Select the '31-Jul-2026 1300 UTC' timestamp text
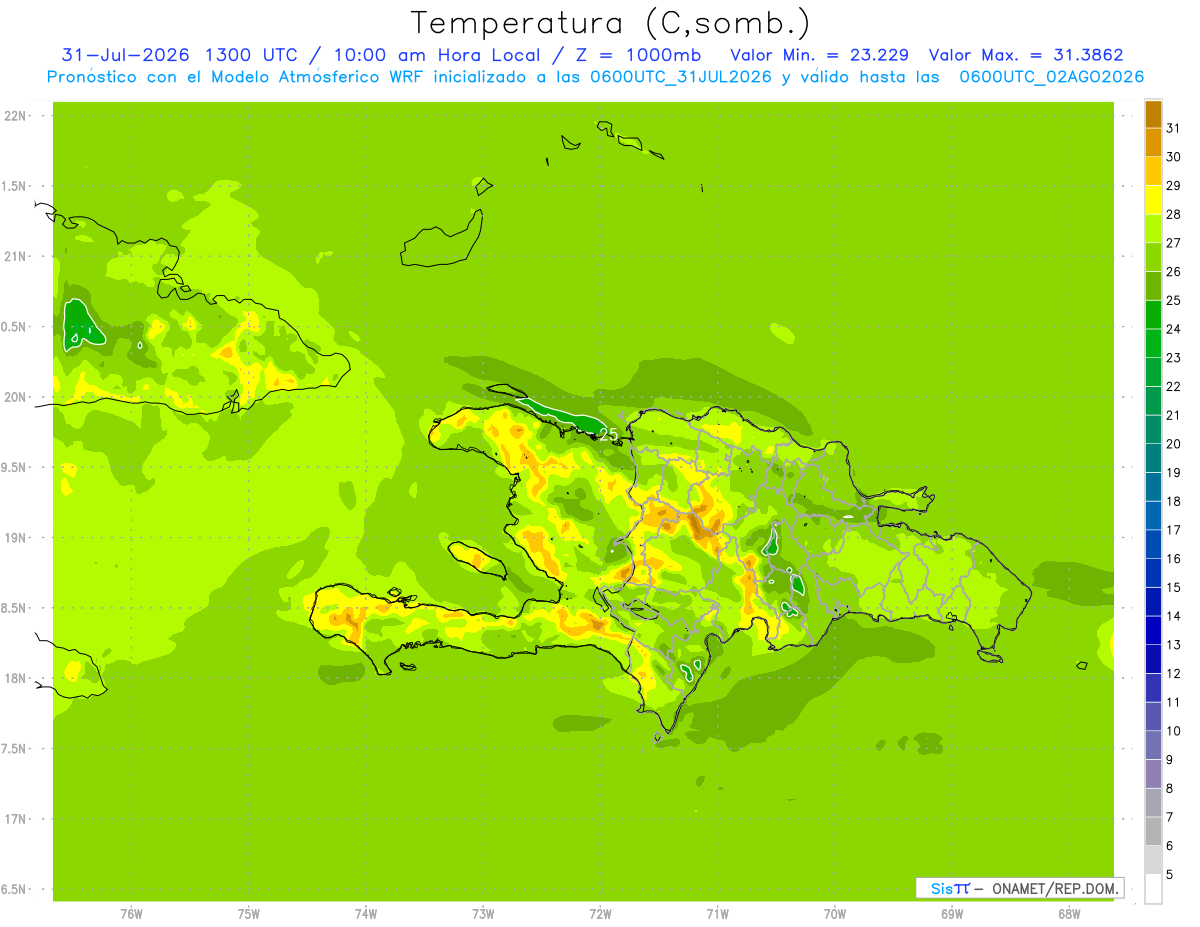 pos(179,55)
